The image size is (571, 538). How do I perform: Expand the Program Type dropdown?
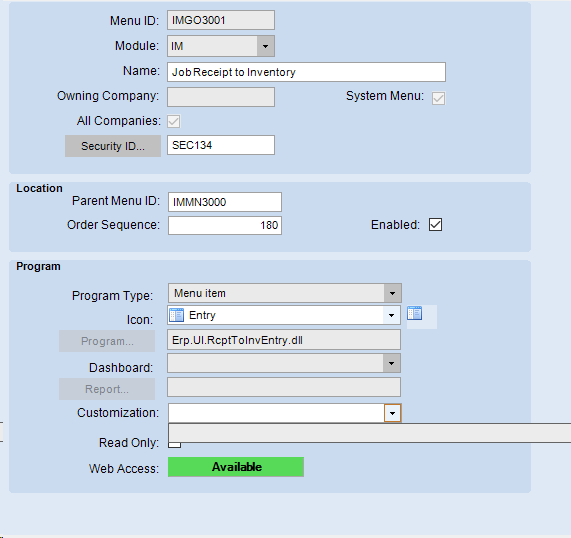(x=392, y=293)
